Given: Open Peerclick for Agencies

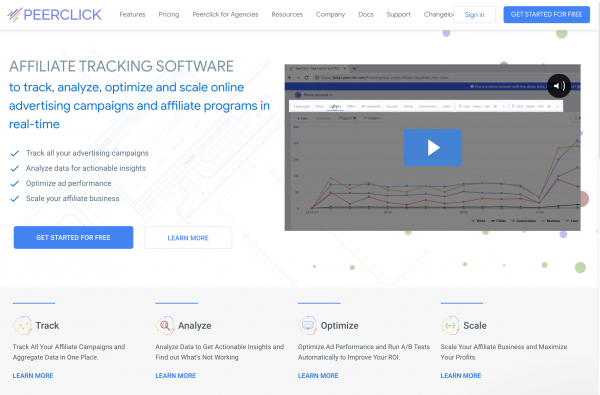Looking at the screenshot, I should tap(225, 15).
